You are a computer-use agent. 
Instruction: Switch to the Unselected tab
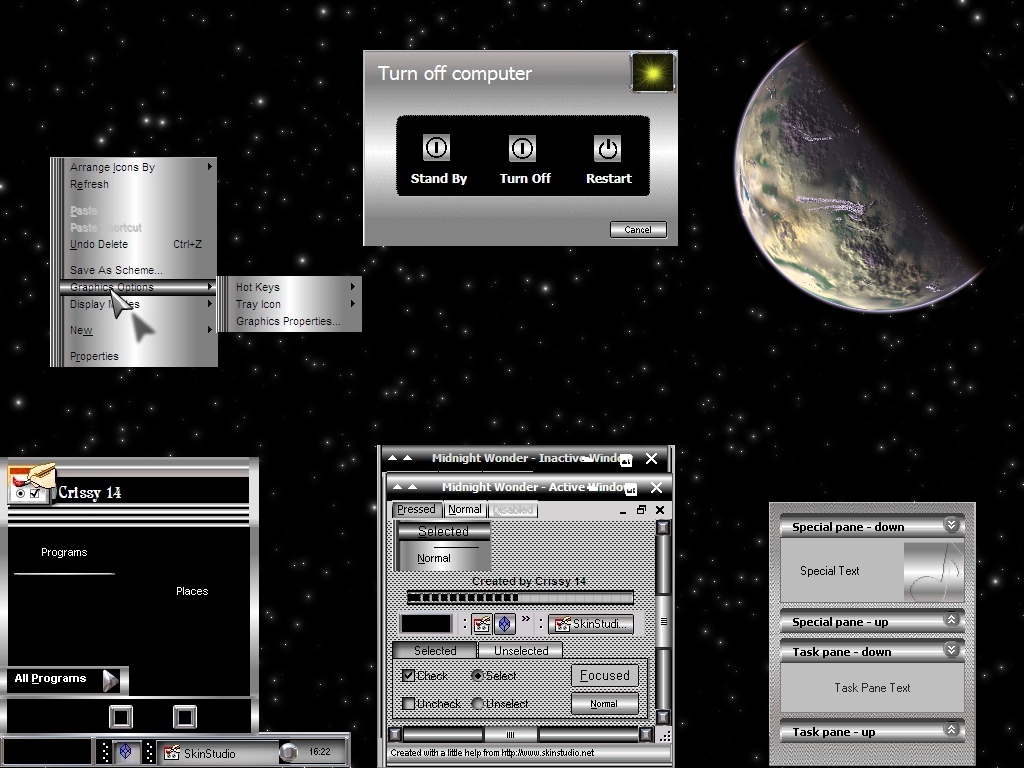pyautogui.click(x=520, y=650)
